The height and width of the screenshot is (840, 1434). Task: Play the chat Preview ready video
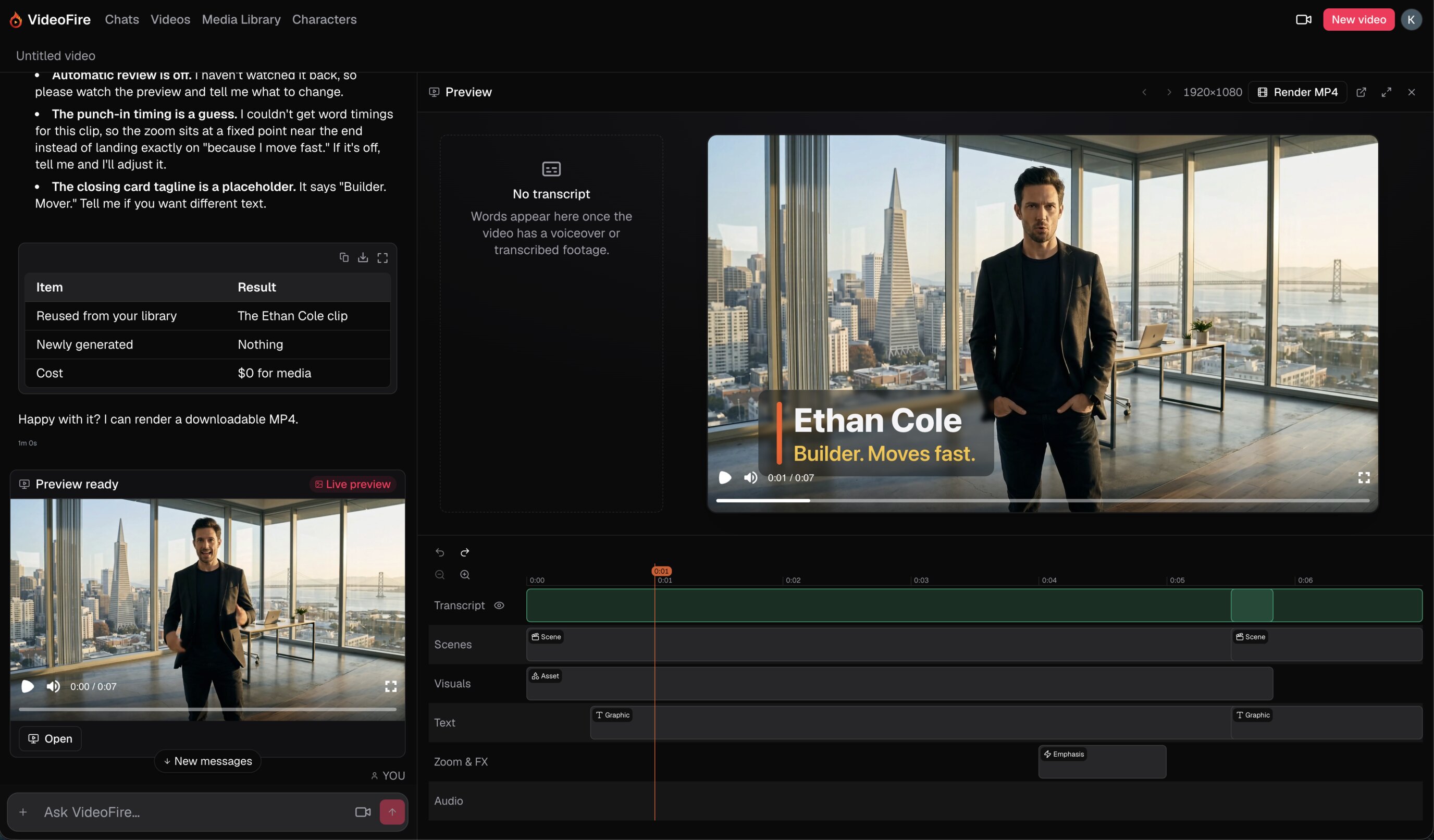tap(27, 686)
